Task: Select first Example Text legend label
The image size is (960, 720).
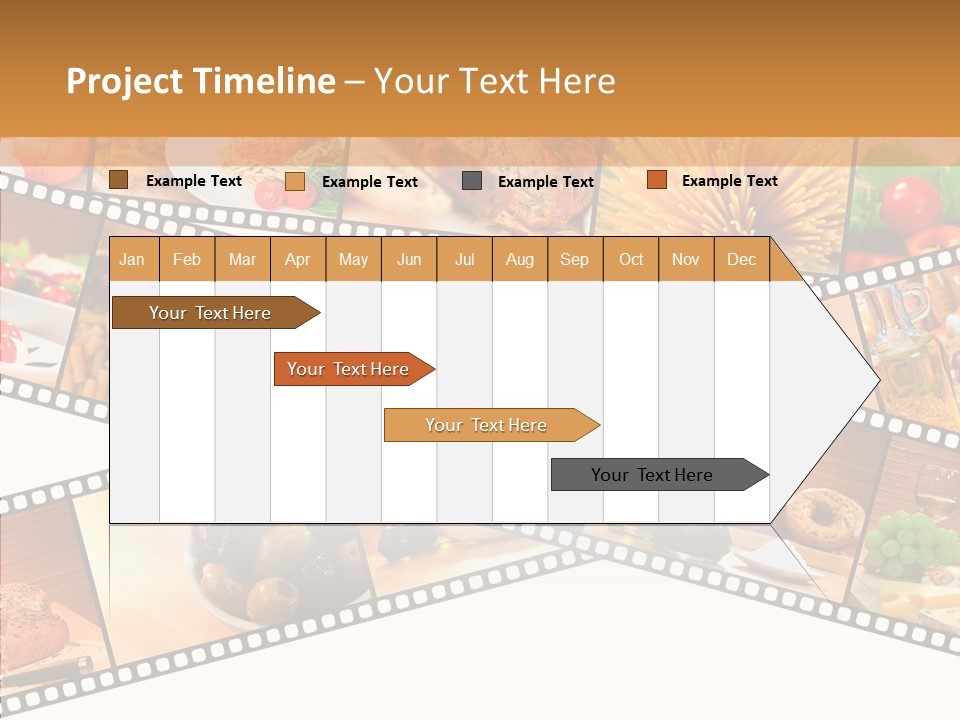Action: [194, 181]
